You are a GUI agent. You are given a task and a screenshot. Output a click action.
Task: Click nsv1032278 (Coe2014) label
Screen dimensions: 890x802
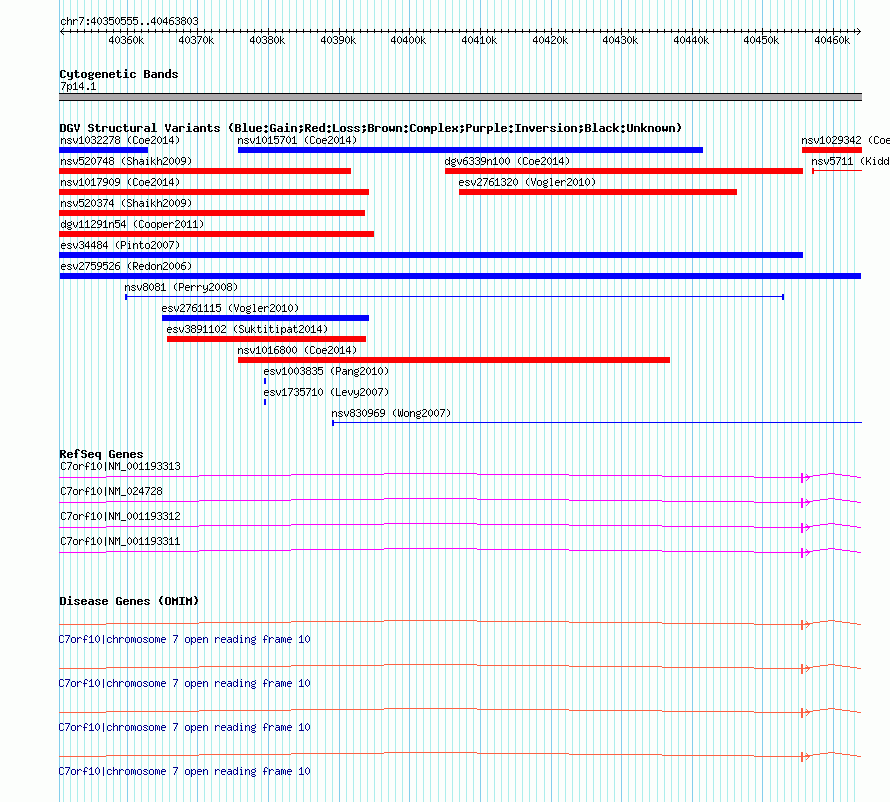pyautogui.click(x=120, y=140)
